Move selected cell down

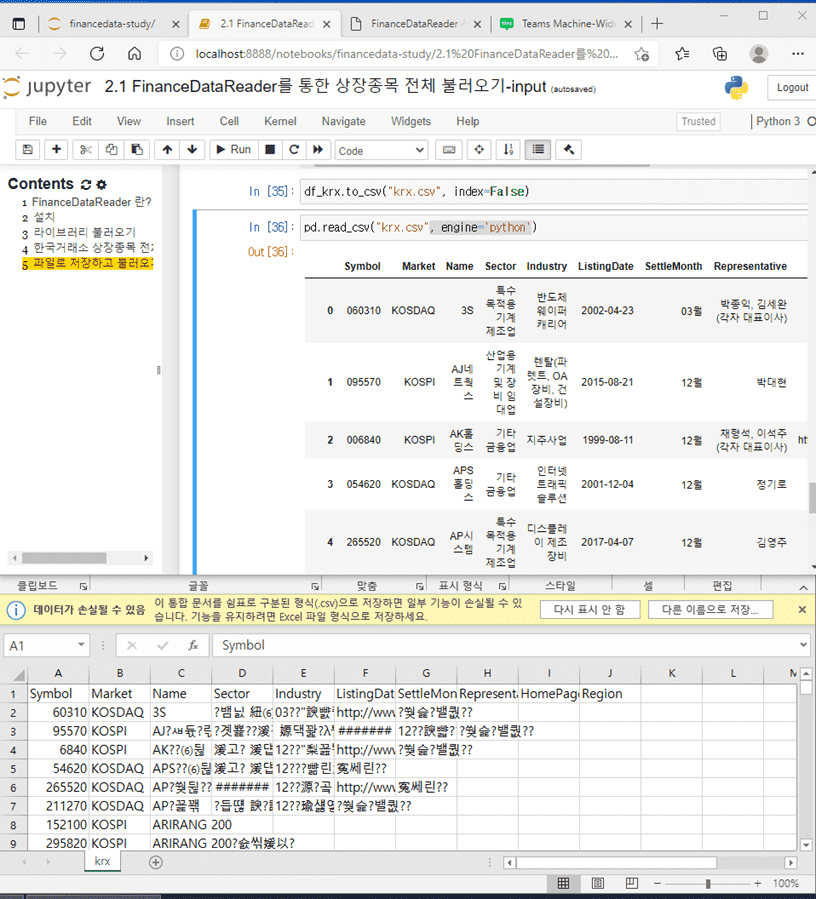(192, 150)
